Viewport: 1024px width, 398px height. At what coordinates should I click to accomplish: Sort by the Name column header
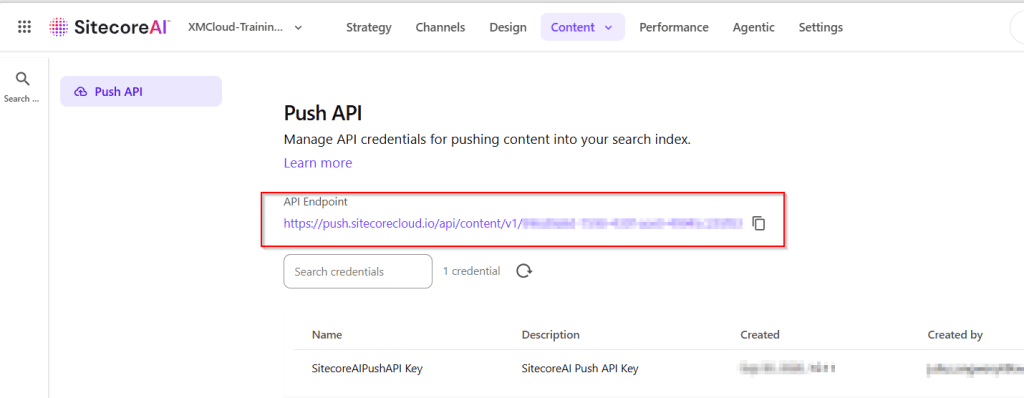point(327,335)
